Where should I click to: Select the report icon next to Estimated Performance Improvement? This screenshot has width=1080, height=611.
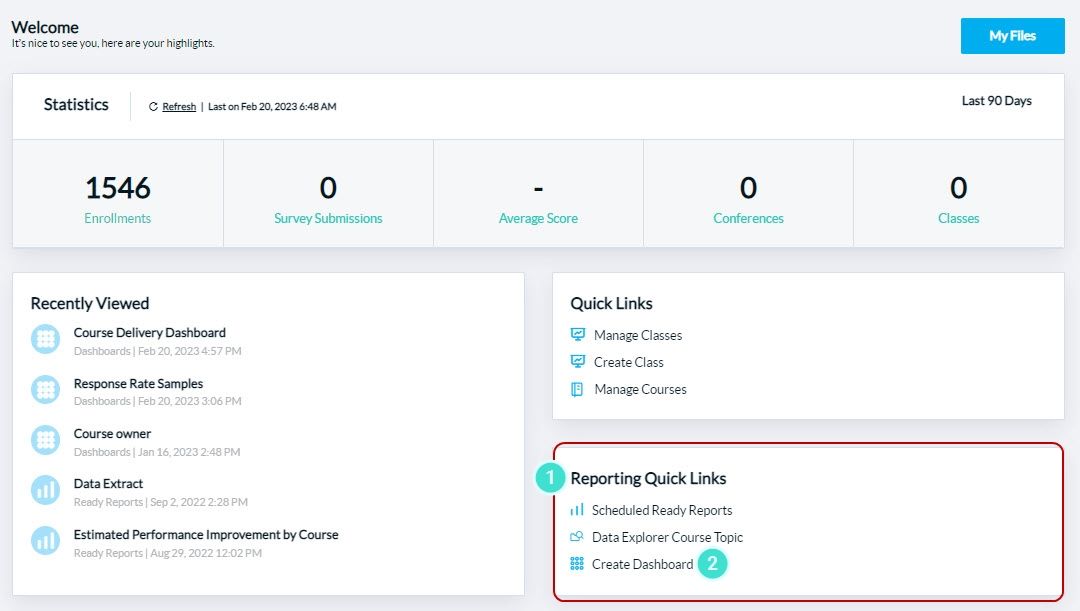coord(44,541)
